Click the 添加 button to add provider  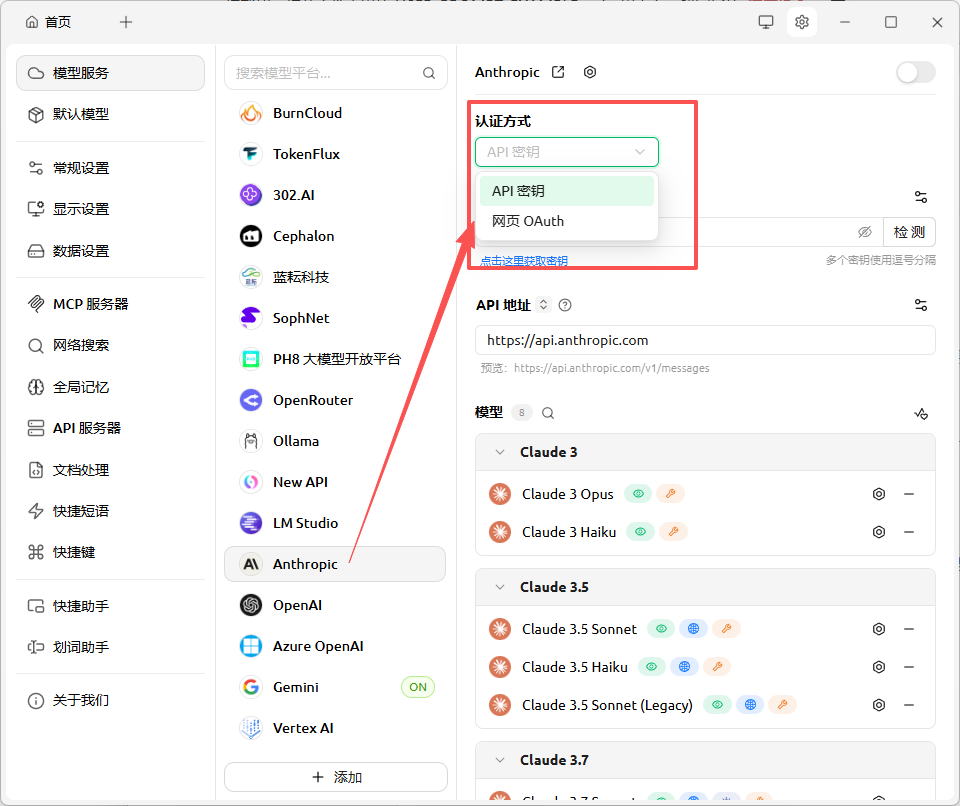click(336, 777)
